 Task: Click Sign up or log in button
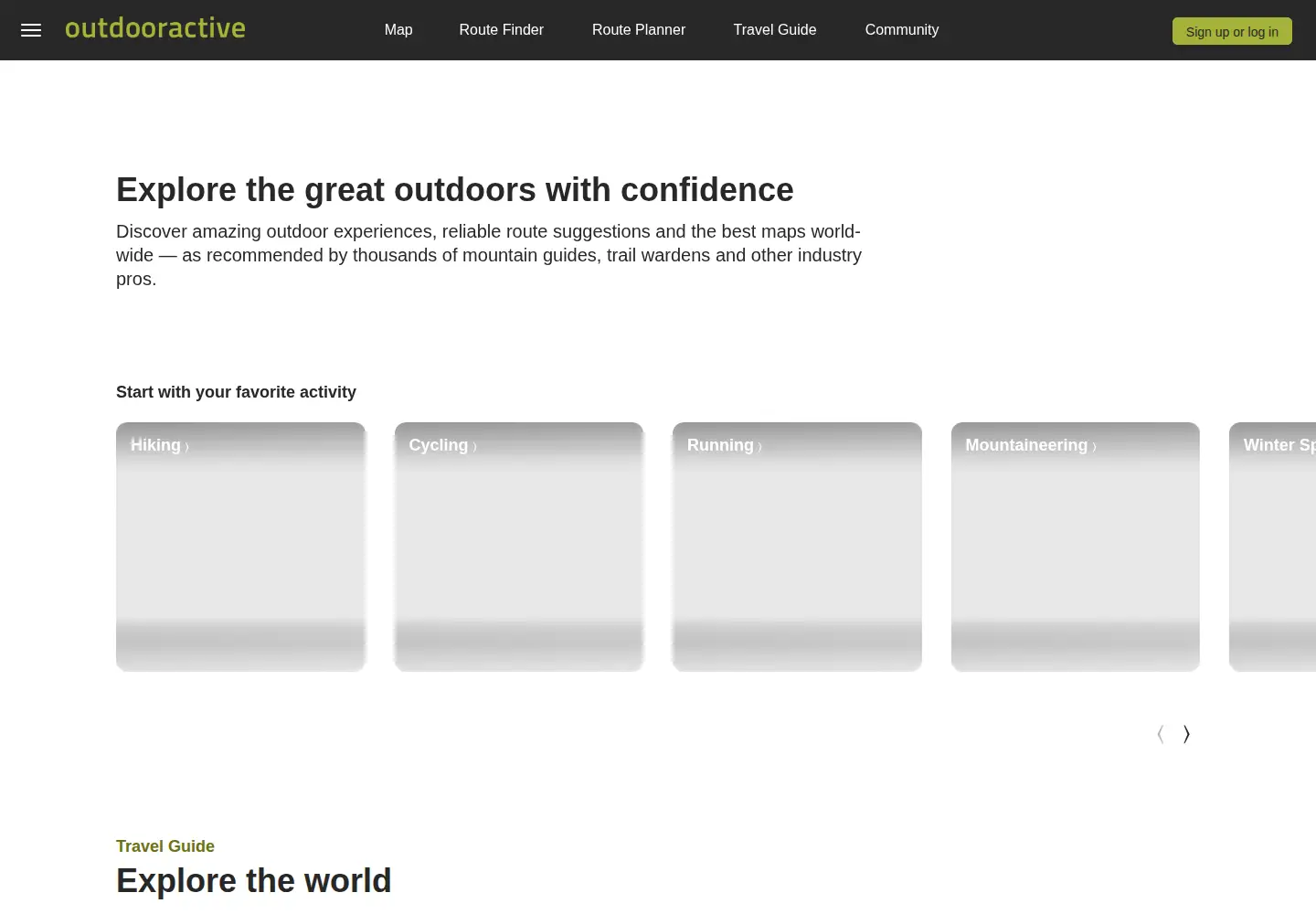pos(1232,31)
